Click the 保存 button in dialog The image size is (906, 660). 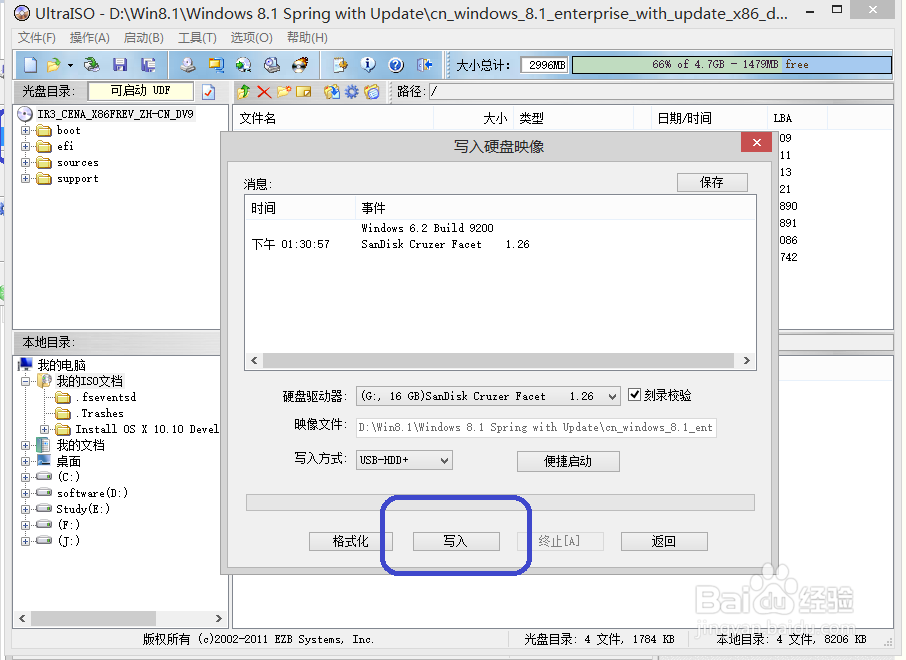click(712, 183)
